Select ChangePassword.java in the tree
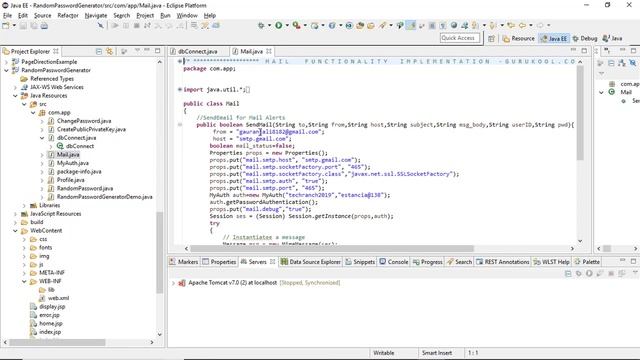640x360 pixels. pyautogui.click(x=84, y=121)
